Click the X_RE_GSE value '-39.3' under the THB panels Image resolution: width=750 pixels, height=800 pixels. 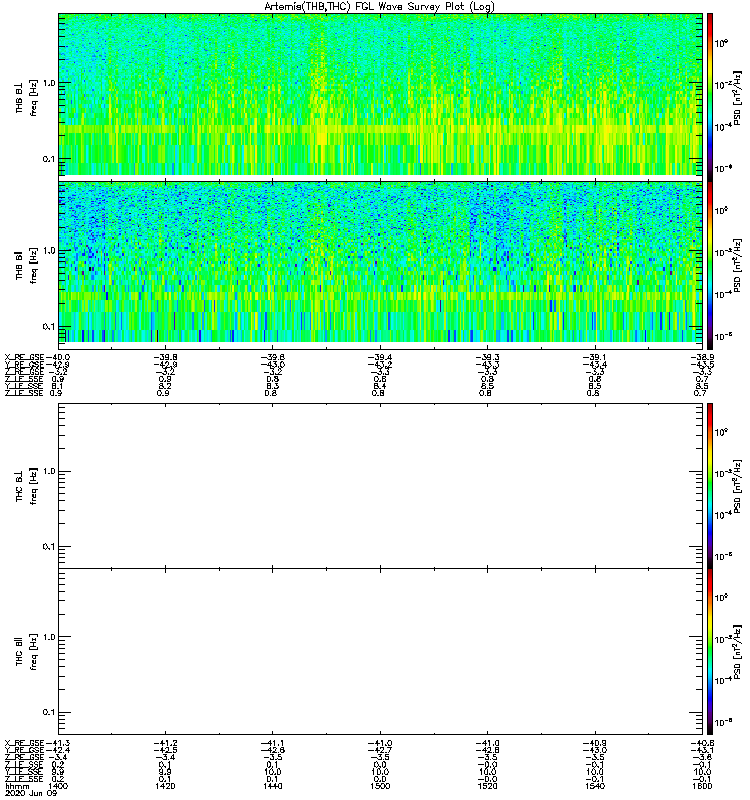click(487, 357)
